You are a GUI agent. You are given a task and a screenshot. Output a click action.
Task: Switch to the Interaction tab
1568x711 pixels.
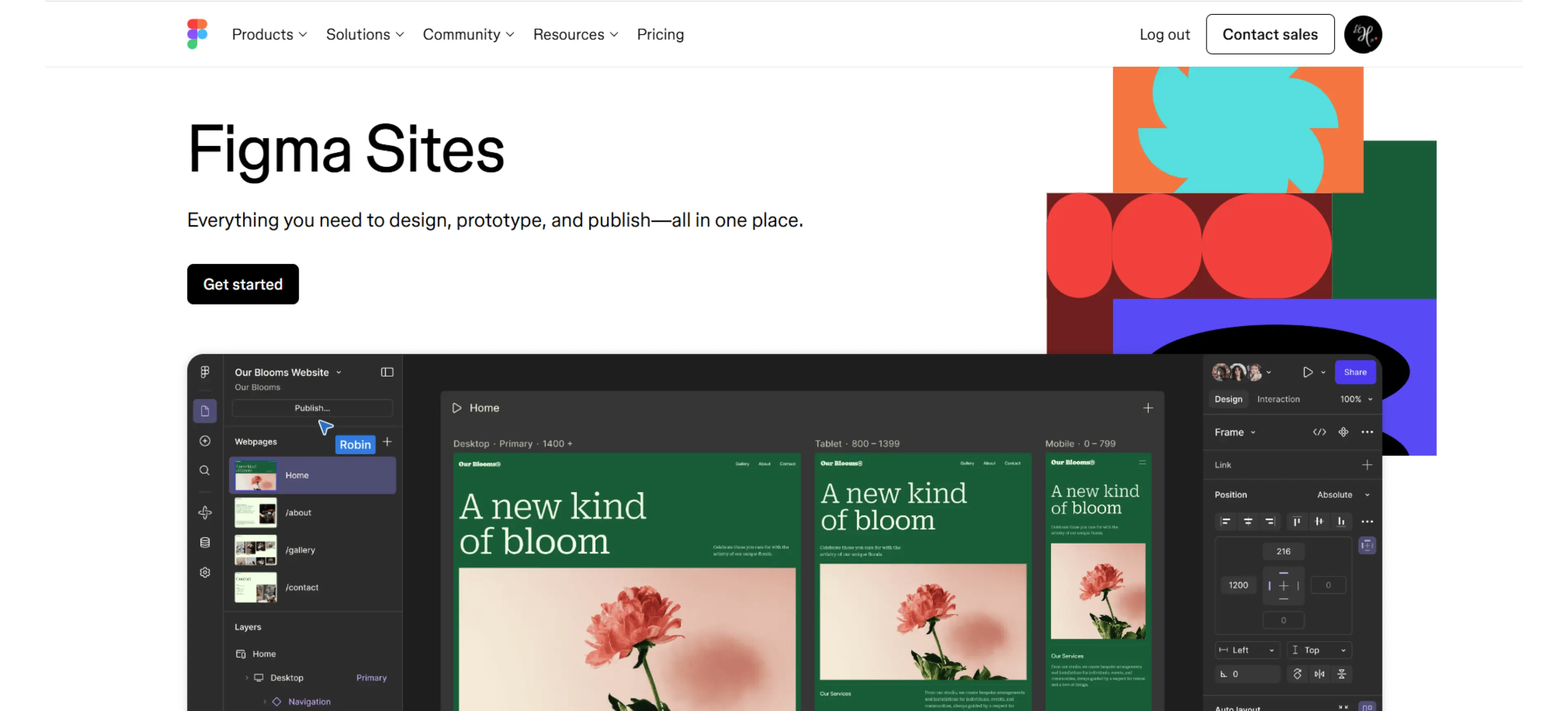click(1278, 399)
